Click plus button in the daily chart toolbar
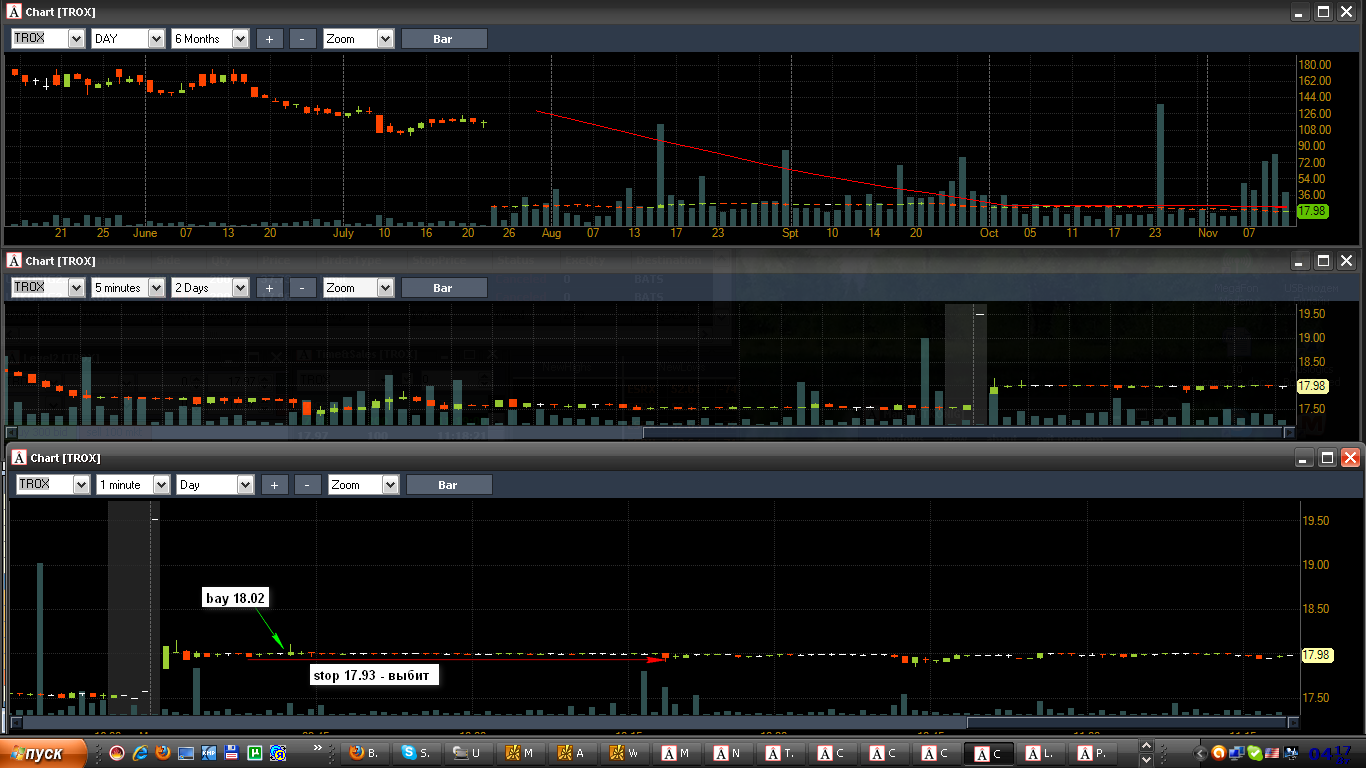This screenshot has width=1366, height=768. point(269,39)
